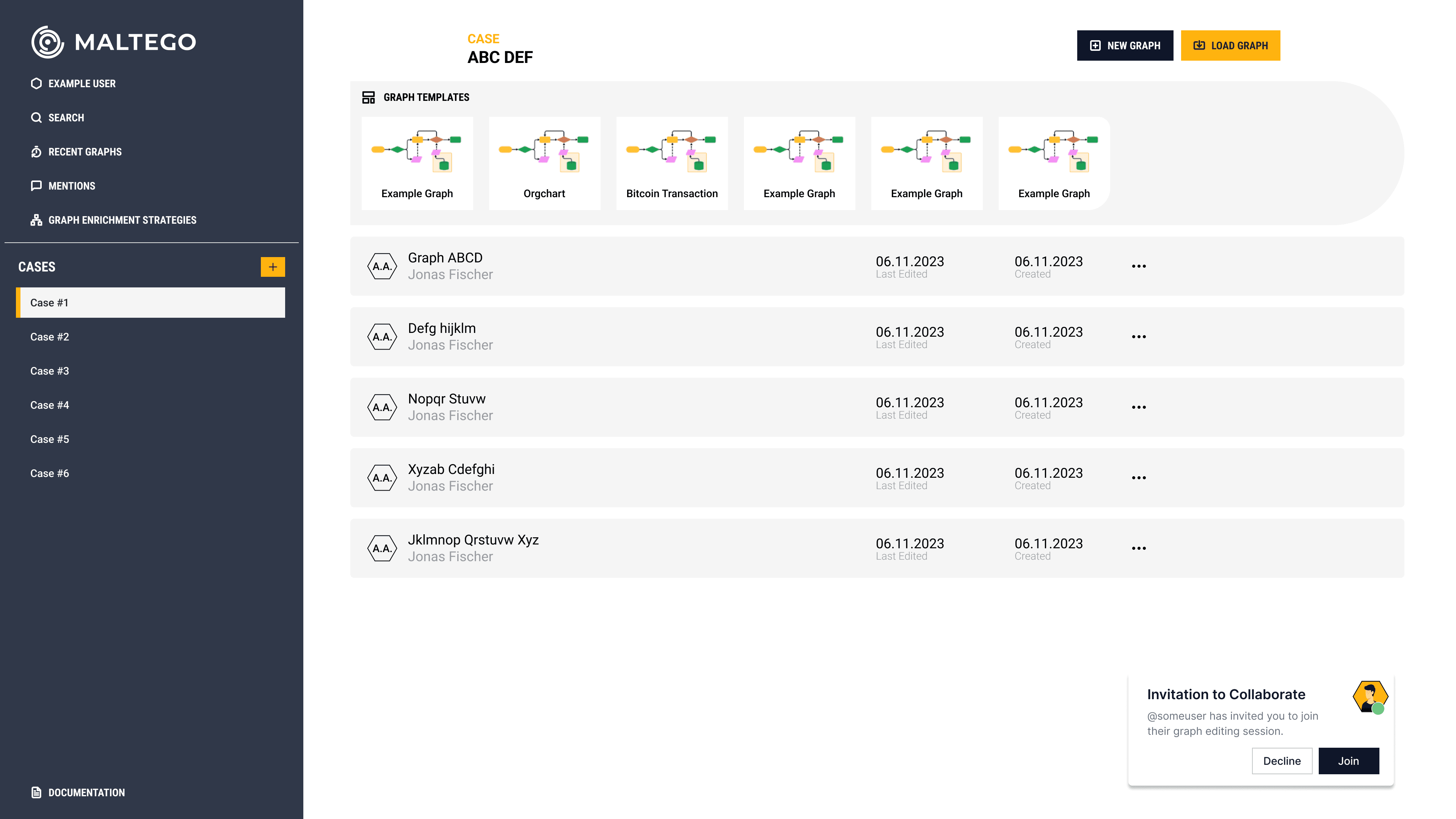Click the Maltego logo icon
Image resolution: width=1456 pixels, height=819 pixels.
(x=47, y=42)
